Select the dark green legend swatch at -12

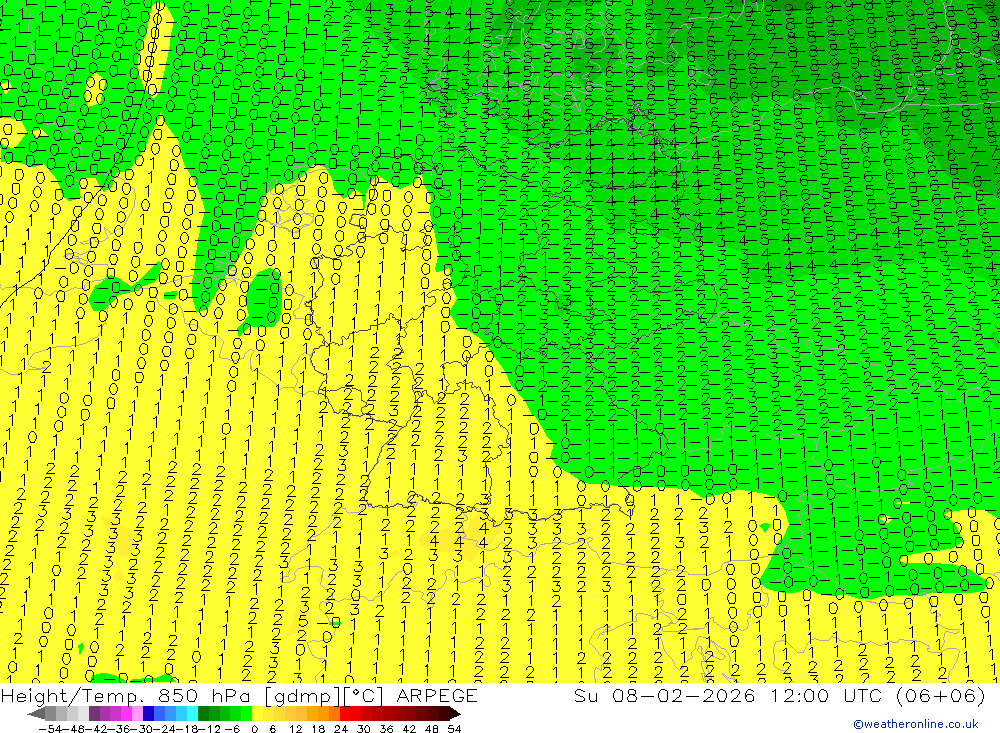[x=203, y=713]
